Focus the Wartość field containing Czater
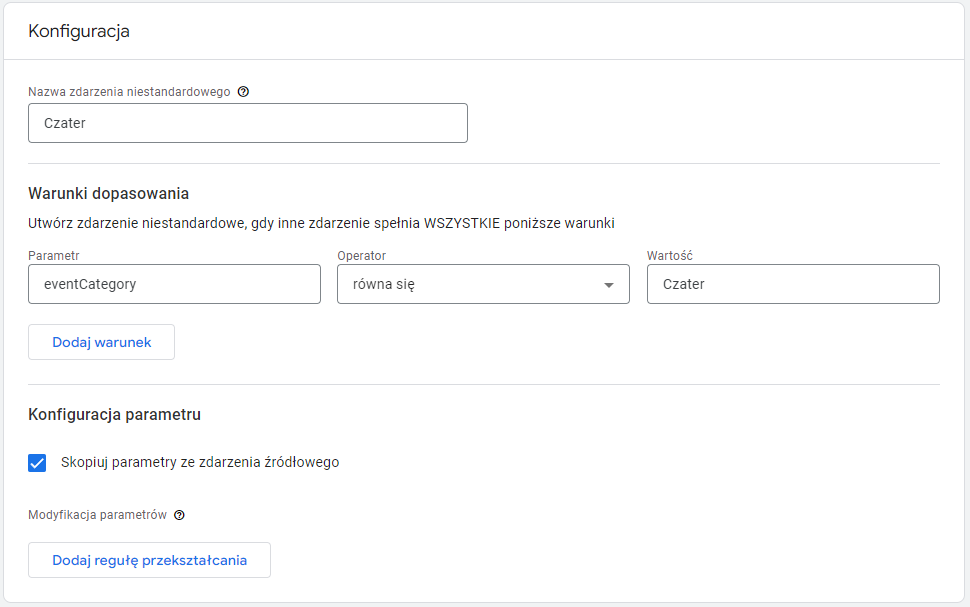The height and width of the screenshot is (607, 970). (x=793, y=284)
